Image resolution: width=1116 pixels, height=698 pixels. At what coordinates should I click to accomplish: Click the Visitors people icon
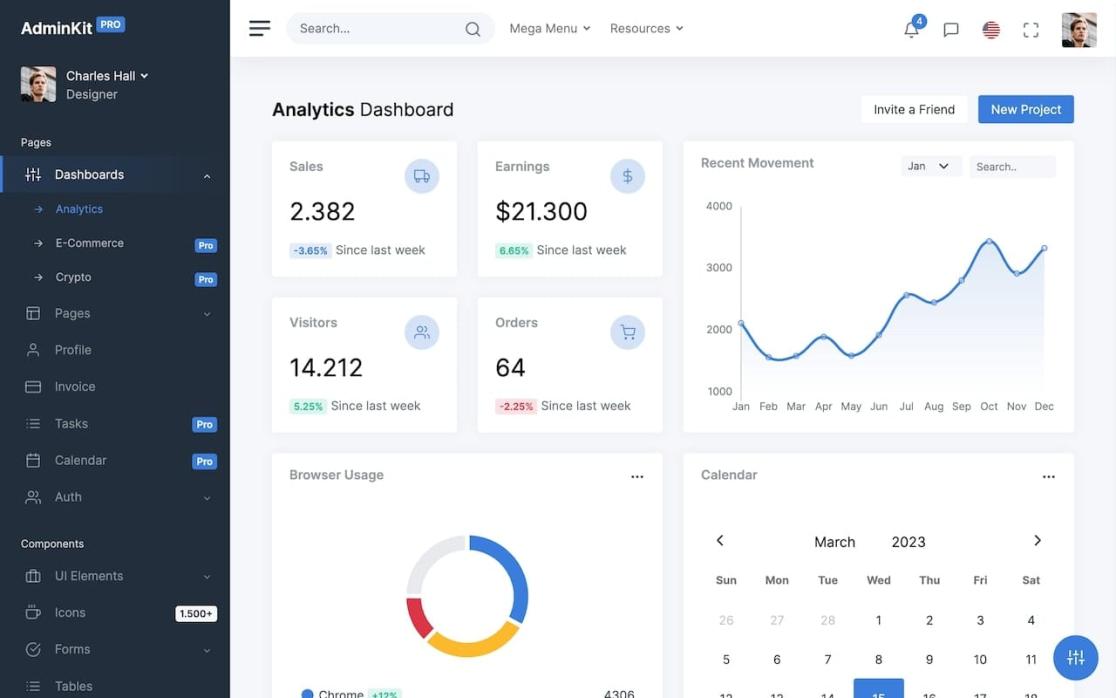(421, 331)
